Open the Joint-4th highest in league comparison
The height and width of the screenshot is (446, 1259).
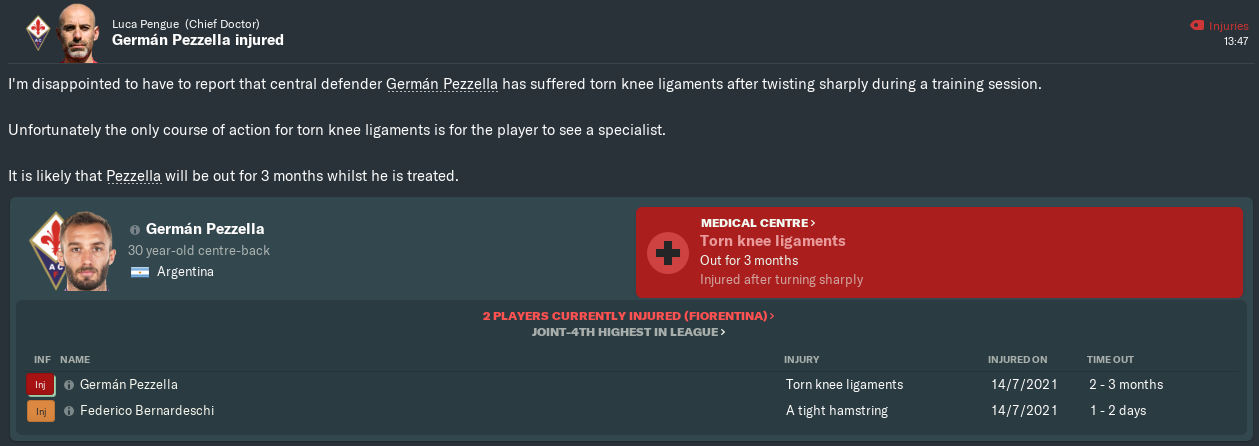[628, 332]
